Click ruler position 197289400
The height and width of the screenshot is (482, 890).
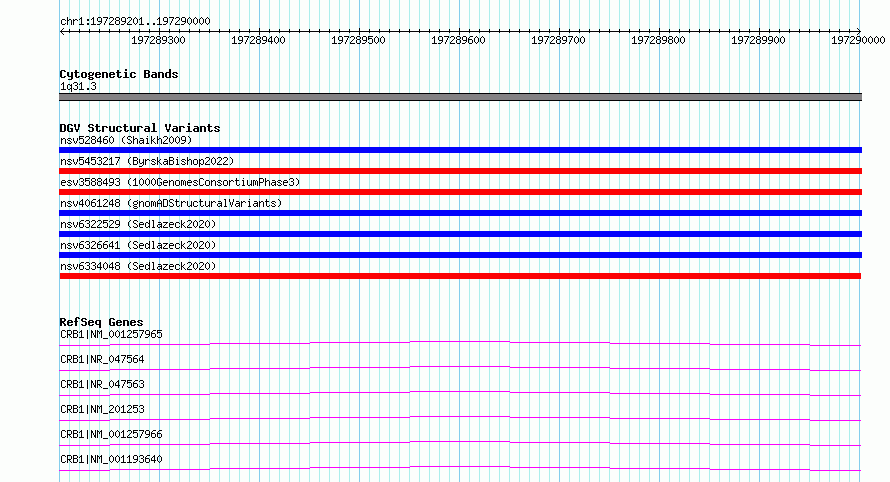coord(258,40)
